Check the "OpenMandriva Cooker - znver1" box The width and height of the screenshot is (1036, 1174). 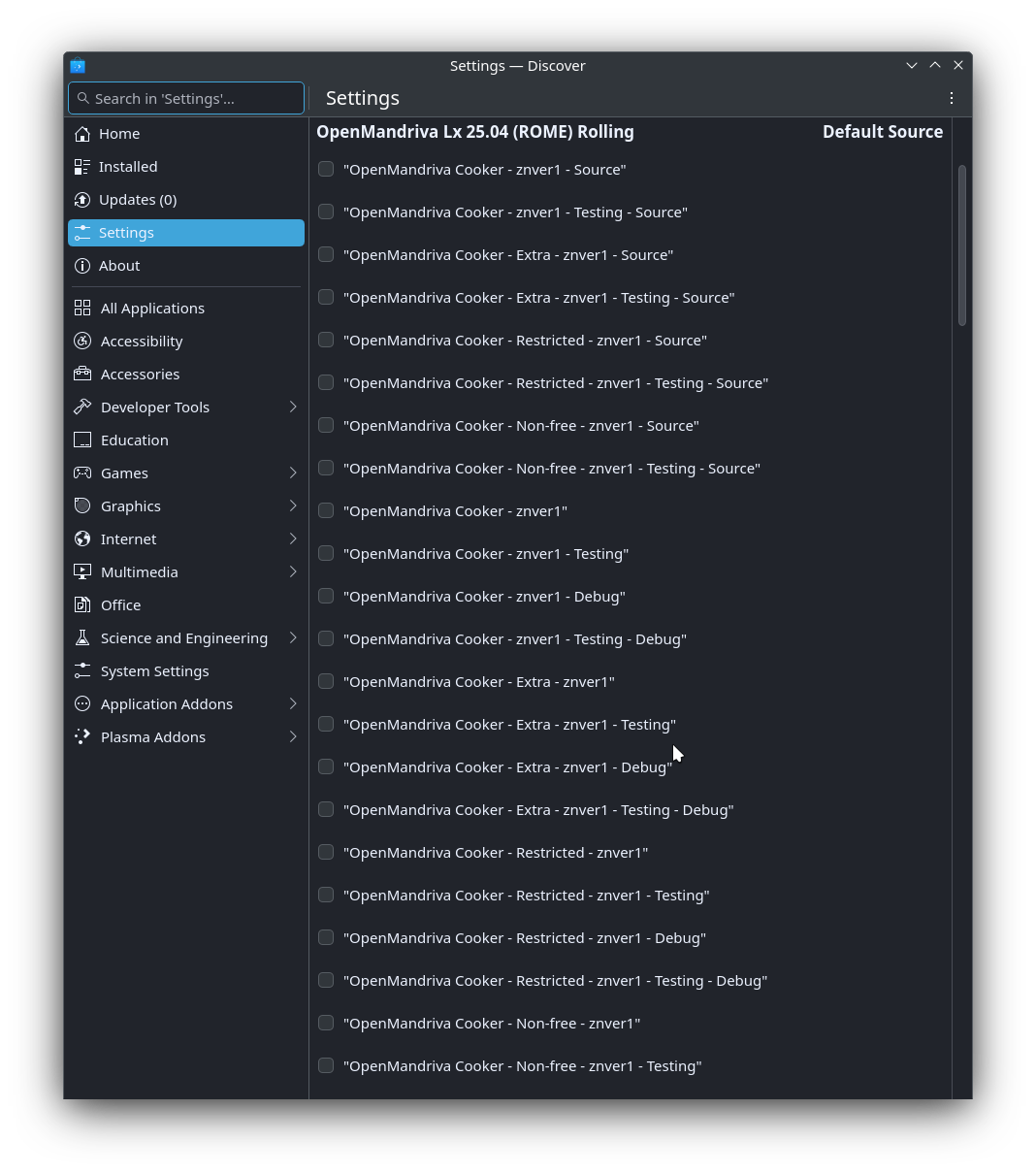[x=326, y=510]
